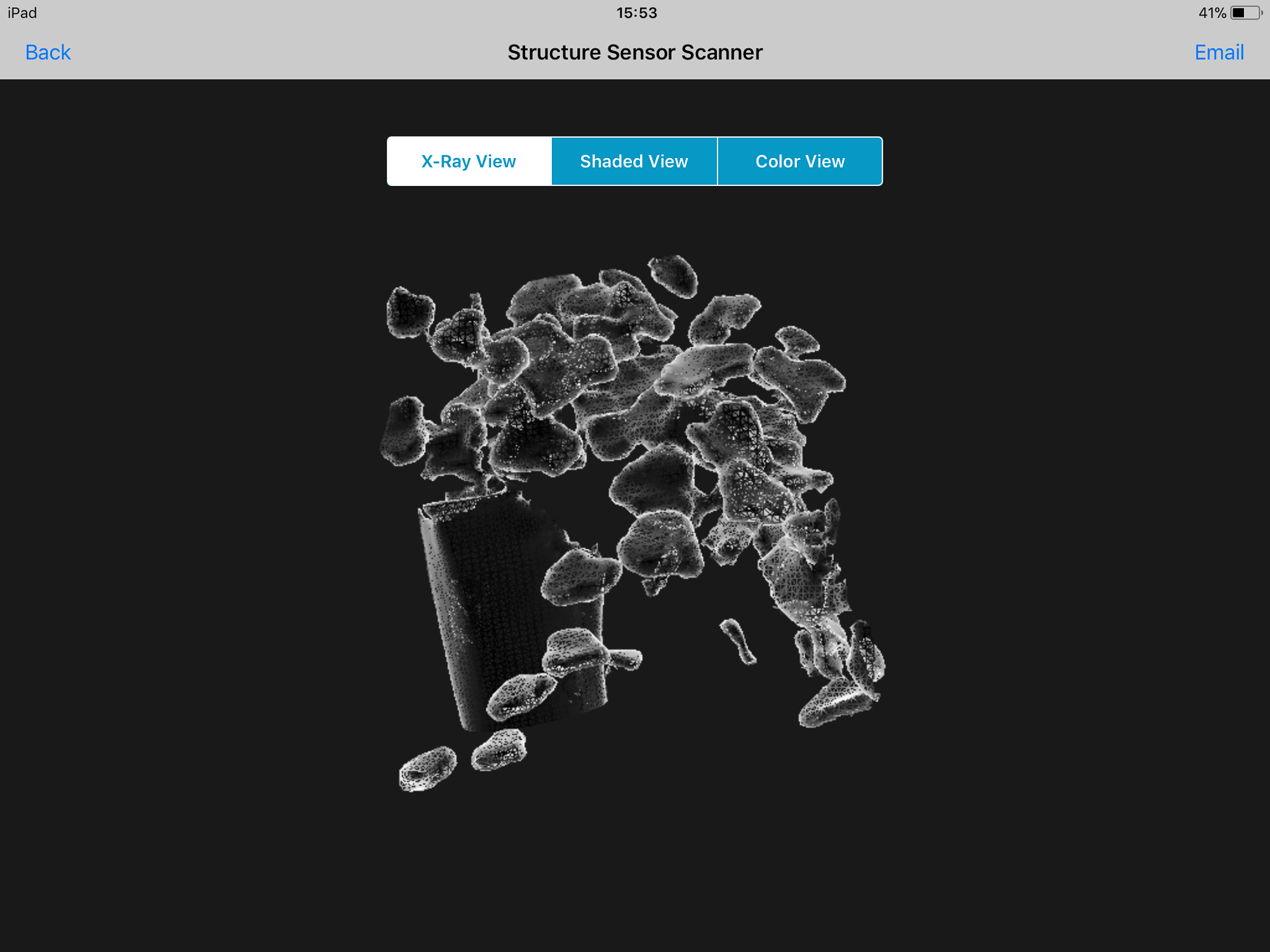Go back using the Back button
Screen dimensions: 1270x952
(x=48, y=52)
